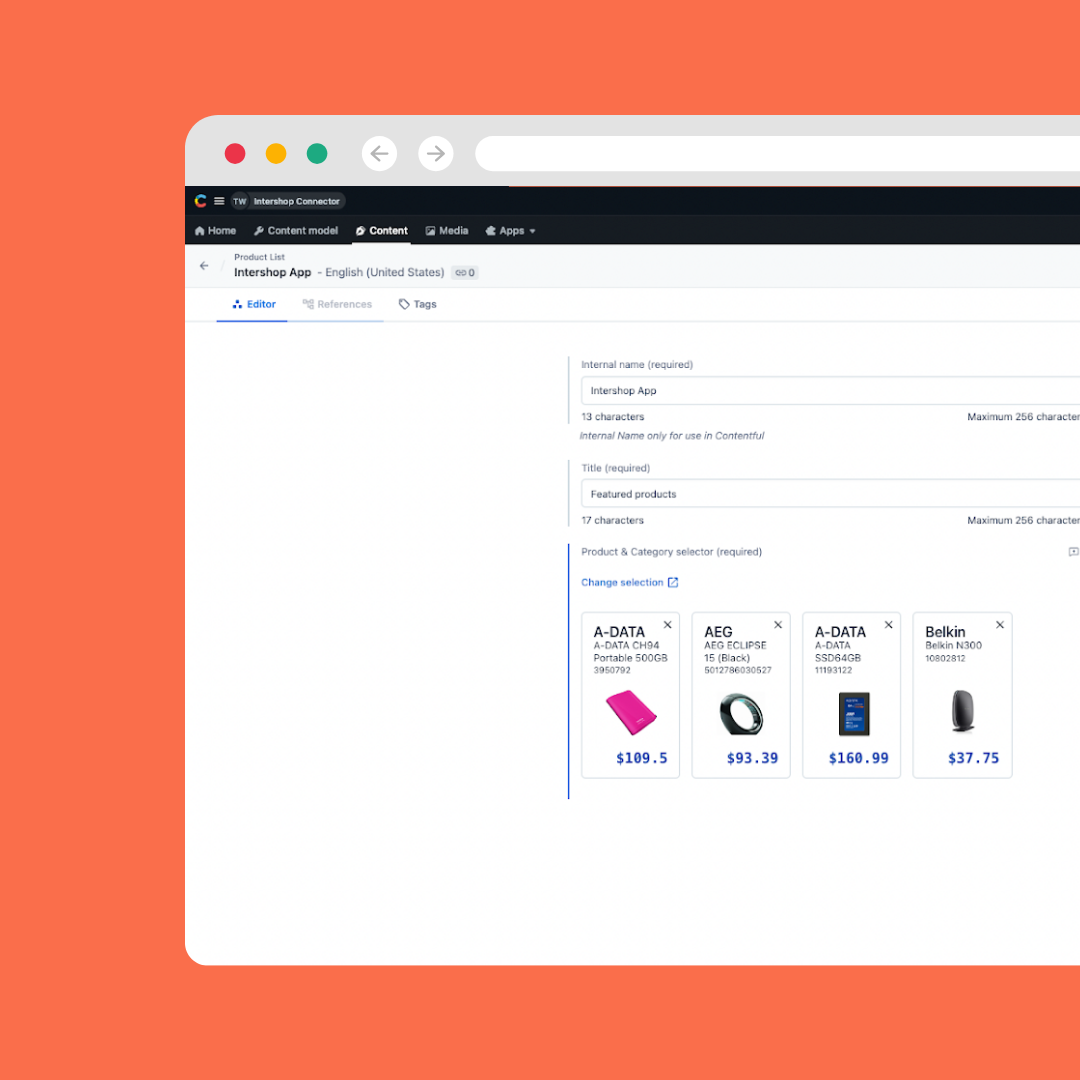This screenshot has width=1080, height=1080.
Task: Click the Belkin N300 router image
Action: pos(963,712)
